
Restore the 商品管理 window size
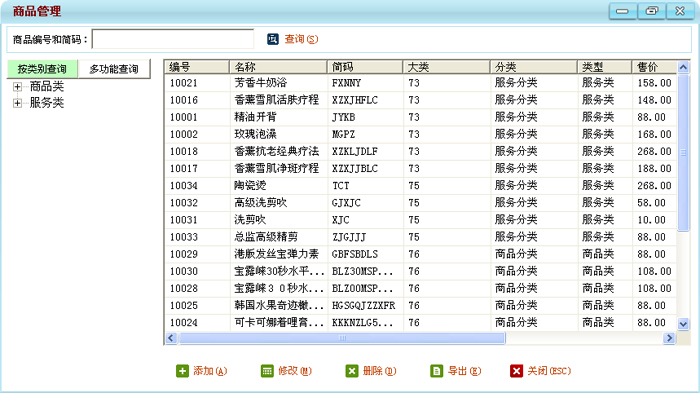[x=651, y=11]
